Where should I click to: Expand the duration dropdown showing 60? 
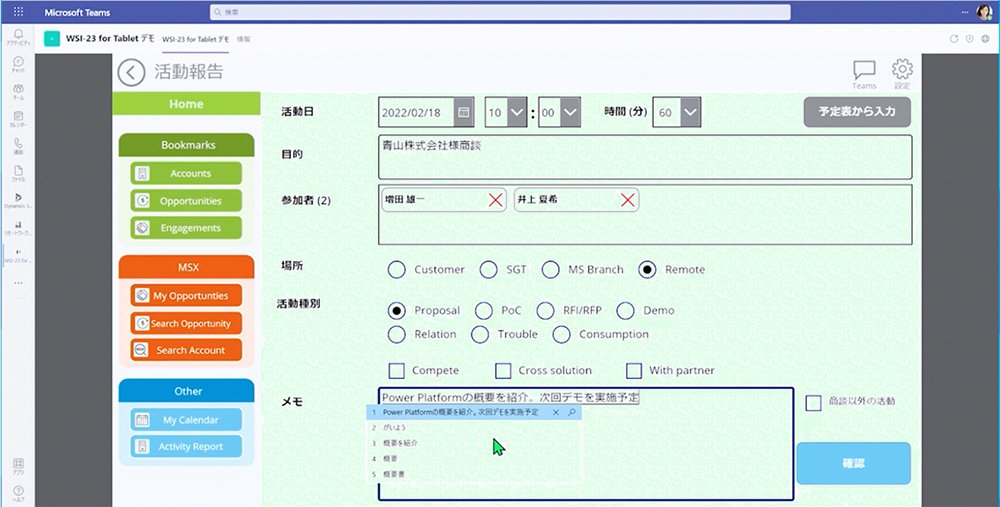(690, 112)
